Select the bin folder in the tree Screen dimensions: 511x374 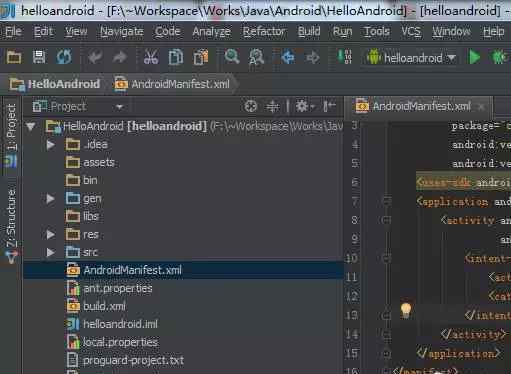82,181
